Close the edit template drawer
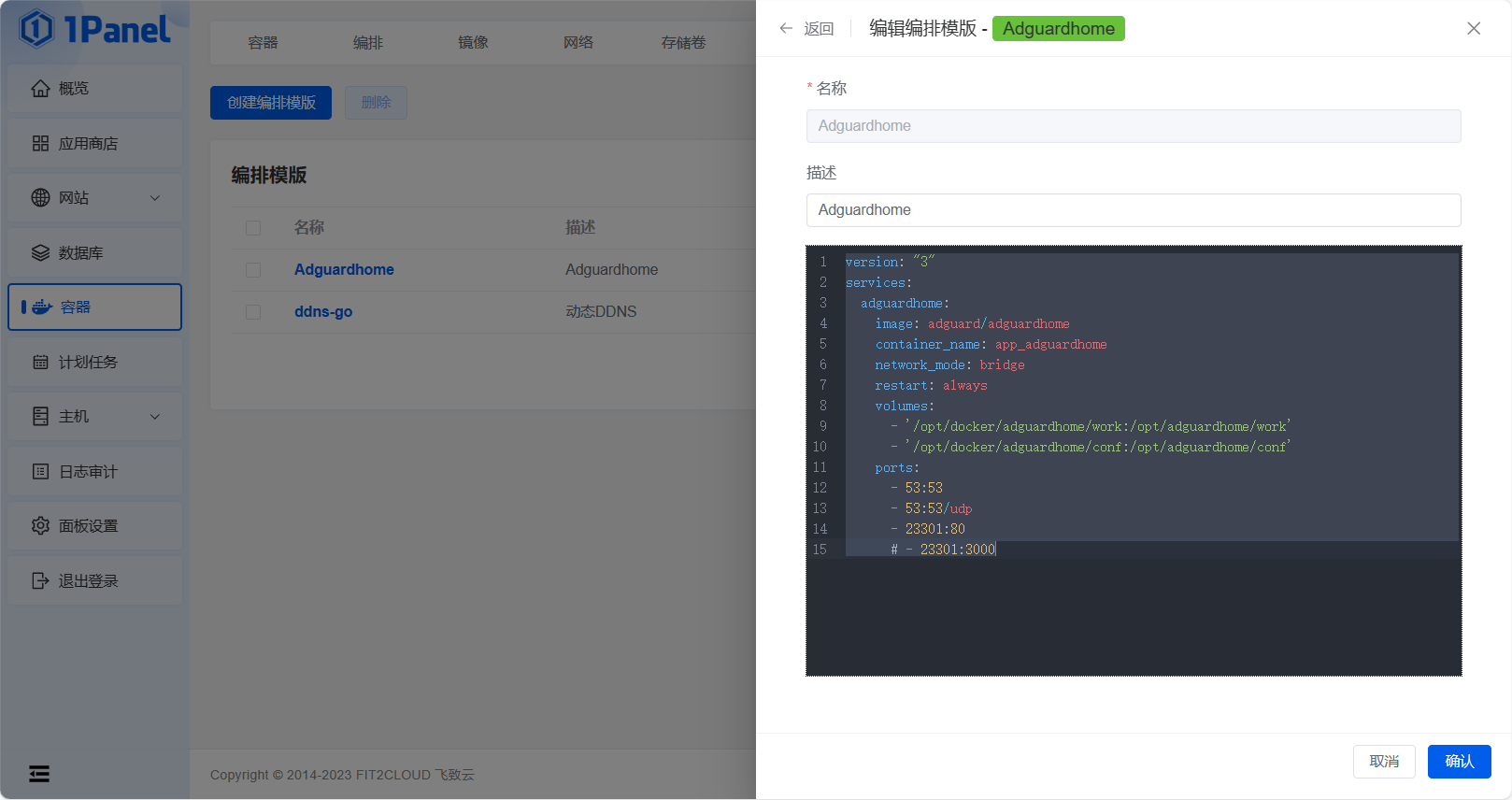This screenshot has width=1512, height=800. point(1474,29)
